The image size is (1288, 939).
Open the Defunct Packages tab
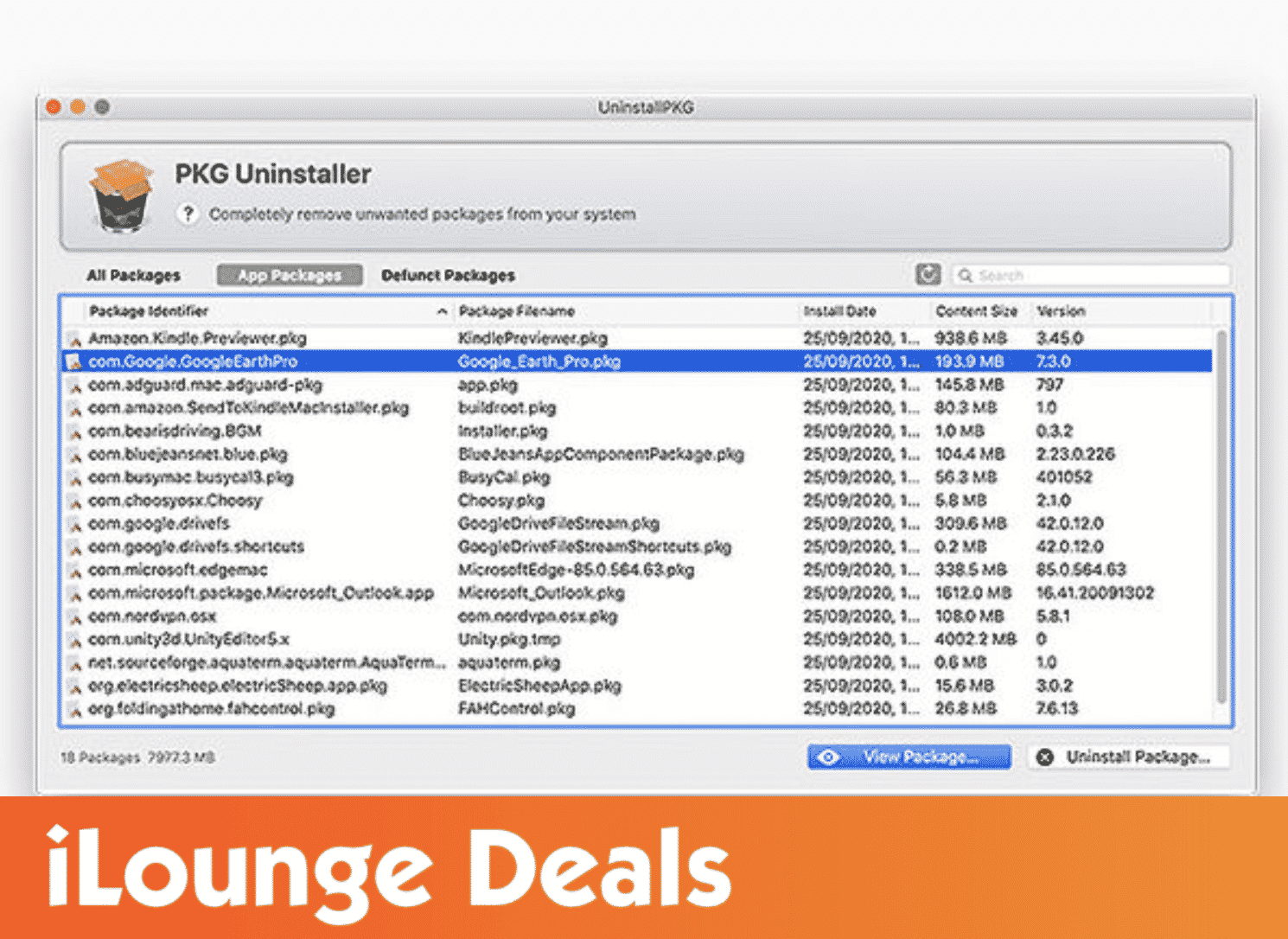448,276
